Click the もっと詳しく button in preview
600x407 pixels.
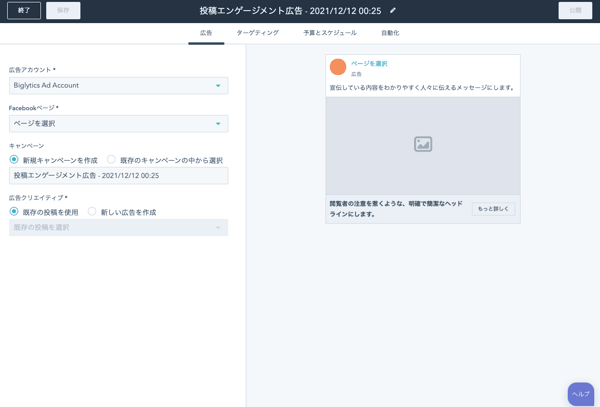point(493,209)
